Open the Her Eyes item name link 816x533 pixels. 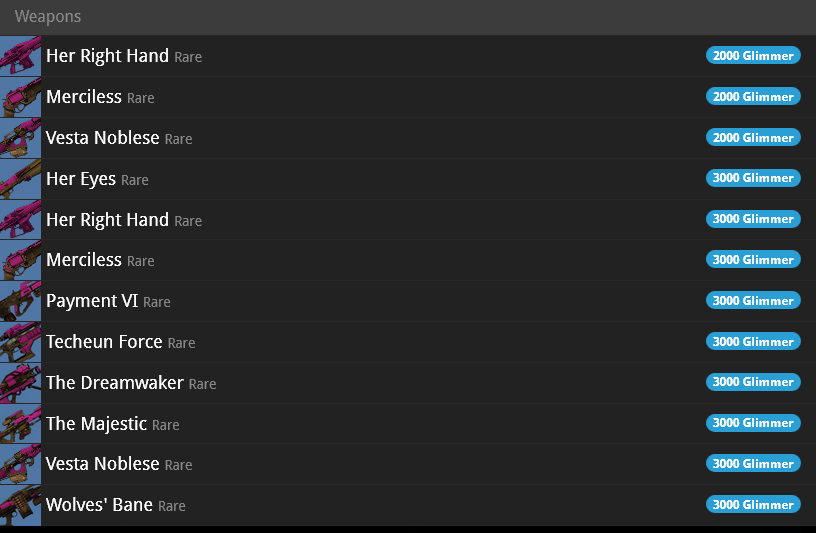click(x=81, y=179)
